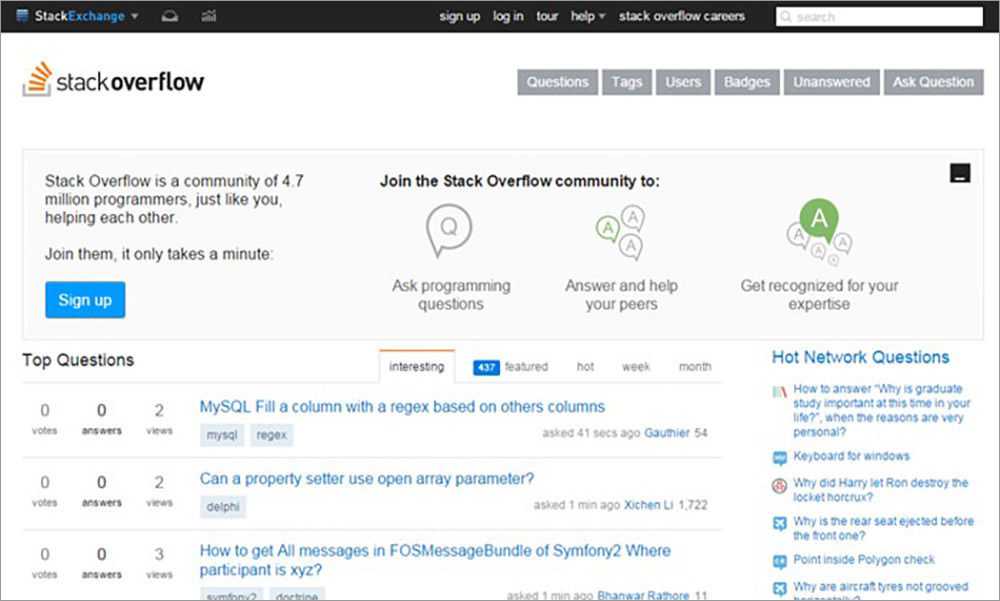Open user Xichen Li's profile
This screenshot has height=601, width=1000.
649,505
